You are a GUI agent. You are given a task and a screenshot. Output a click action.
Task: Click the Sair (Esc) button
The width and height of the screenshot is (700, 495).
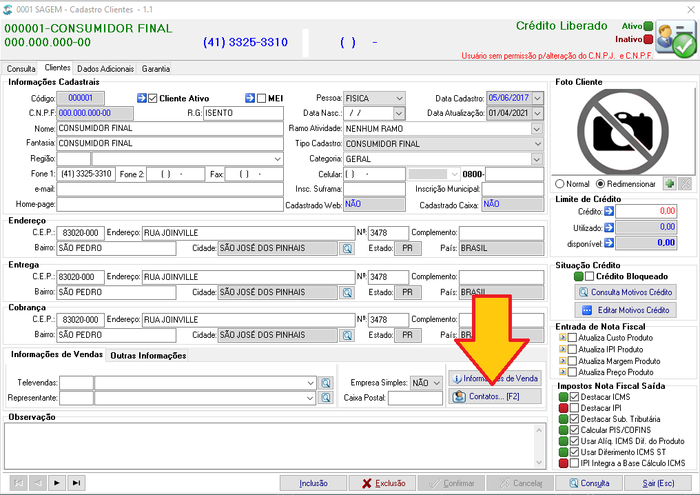click(x=658, y=483)
